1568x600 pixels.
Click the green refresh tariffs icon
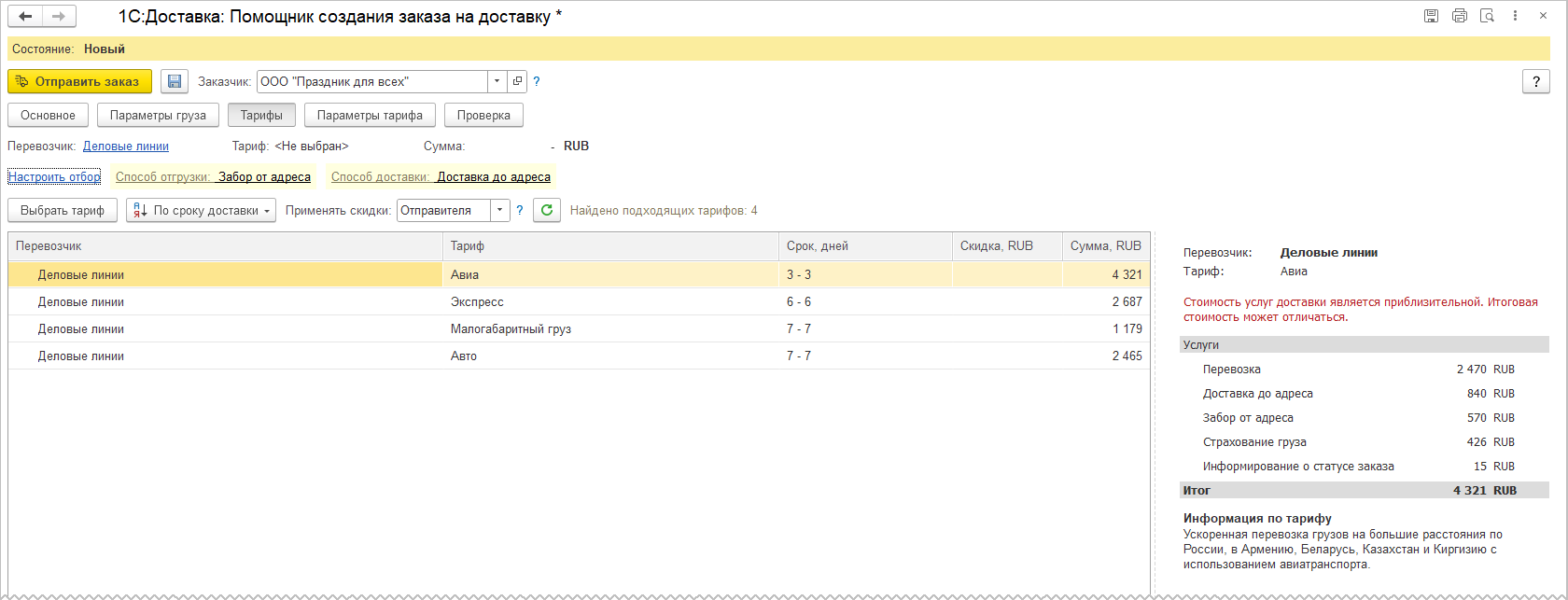(x=547, y=211)
